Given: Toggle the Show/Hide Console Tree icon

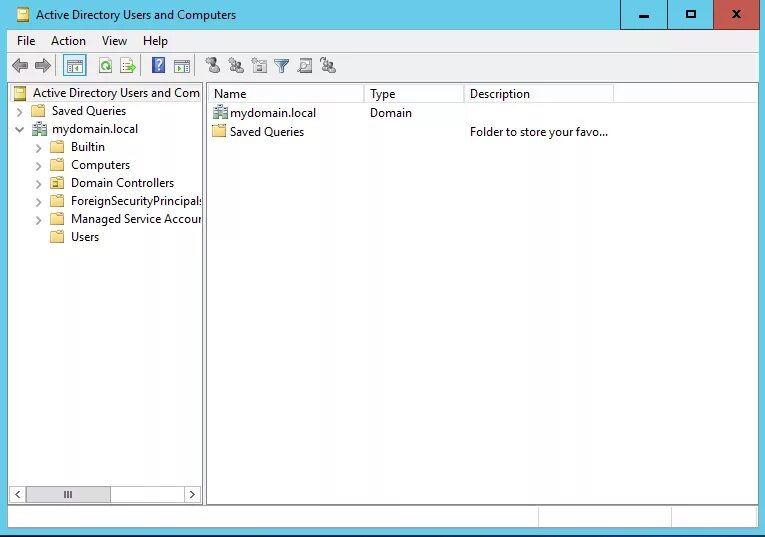Looking at the screenshot, I should click(75, 65).
